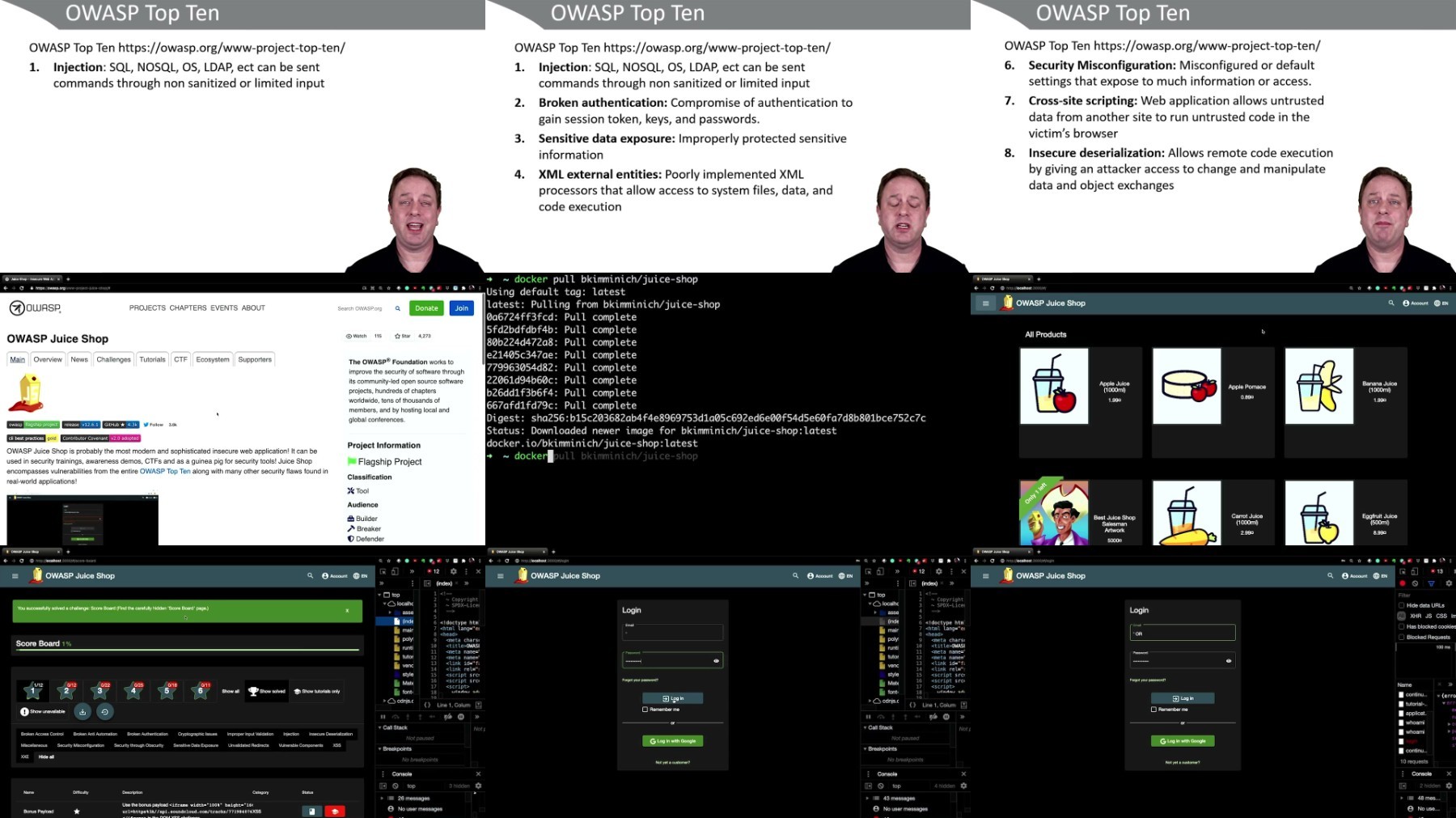Open the hamburger menu on the Score Board page
Viewport: 1456px width, 818px height.
tap(15, 576)
